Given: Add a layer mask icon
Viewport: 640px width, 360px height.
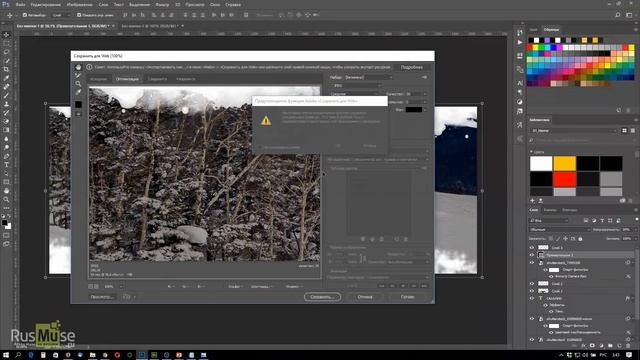Looking at the screenshot, I should point(592,346).
